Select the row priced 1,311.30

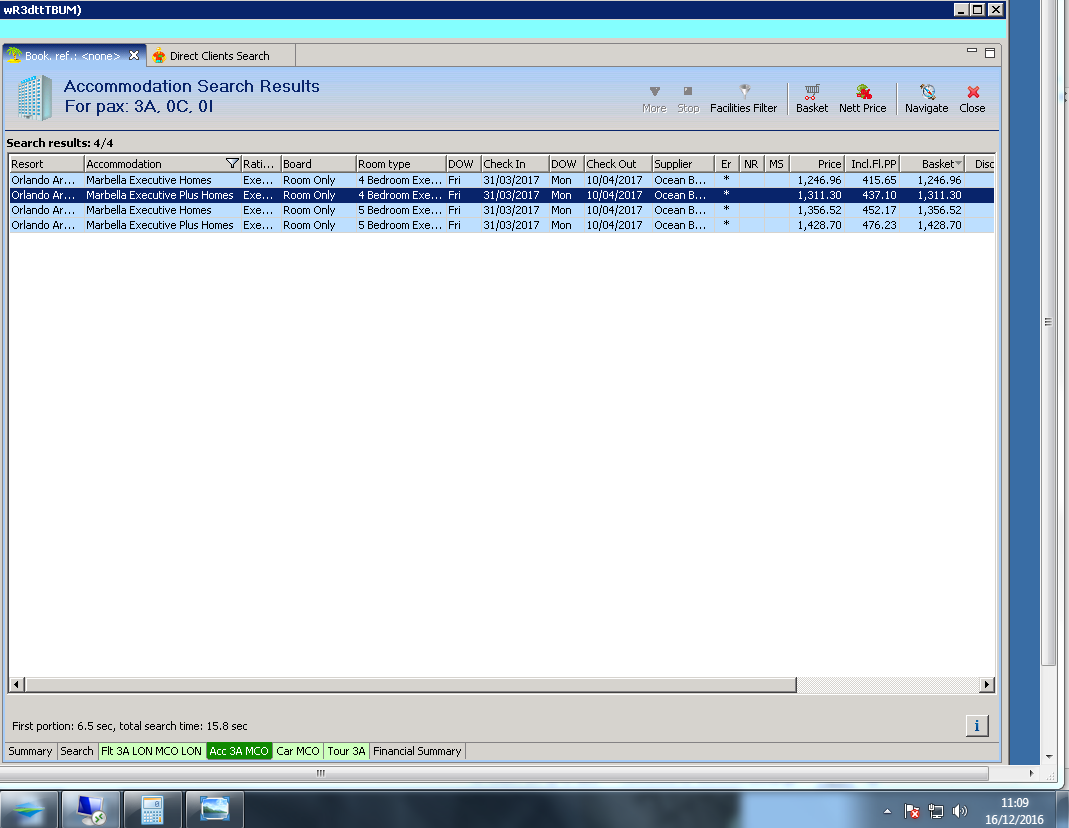(x=501, y=195)
